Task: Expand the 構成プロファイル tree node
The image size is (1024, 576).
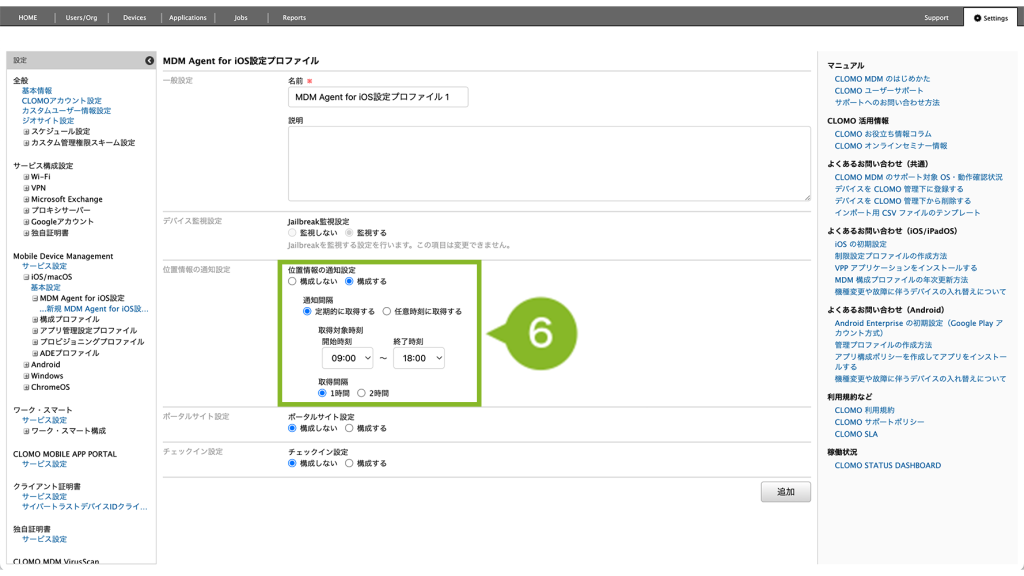Action: click(35, 320)
